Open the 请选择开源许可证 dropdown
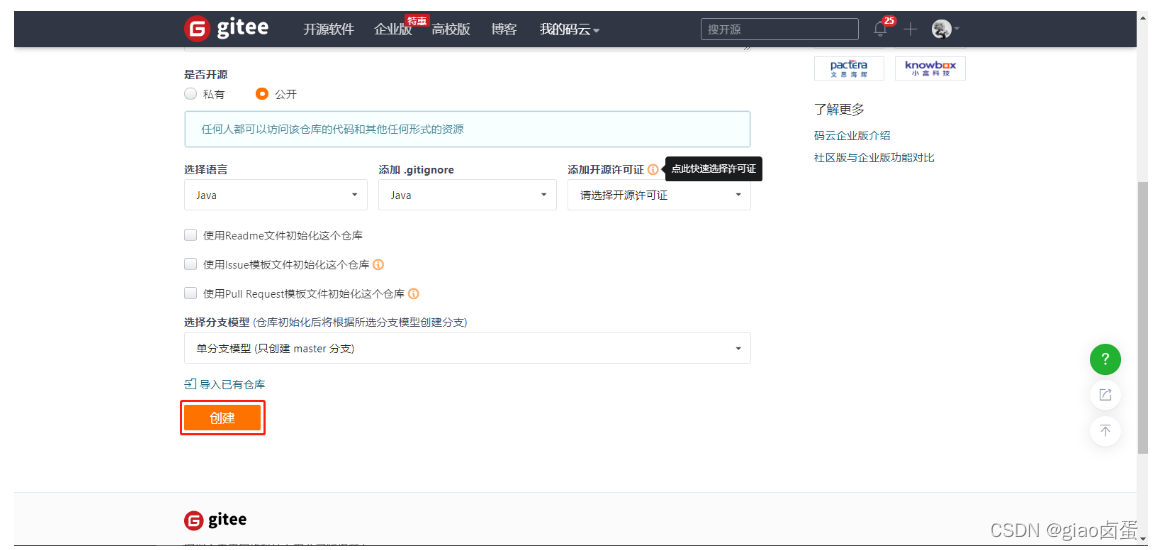The height and width of the screenshot is (550, 1153). click(x=659, y=195)
